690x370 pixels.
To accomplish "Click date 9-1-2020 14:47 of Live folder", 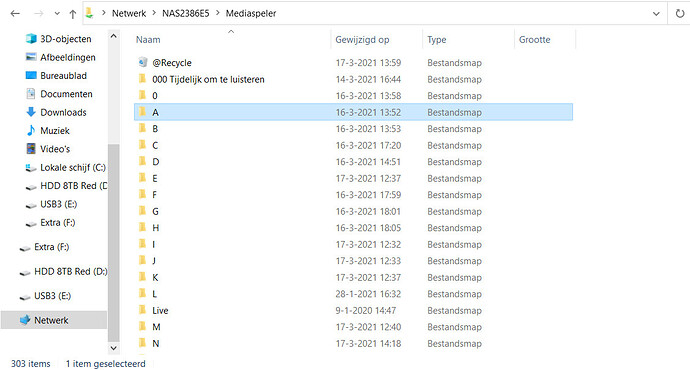I will (366, 311).
